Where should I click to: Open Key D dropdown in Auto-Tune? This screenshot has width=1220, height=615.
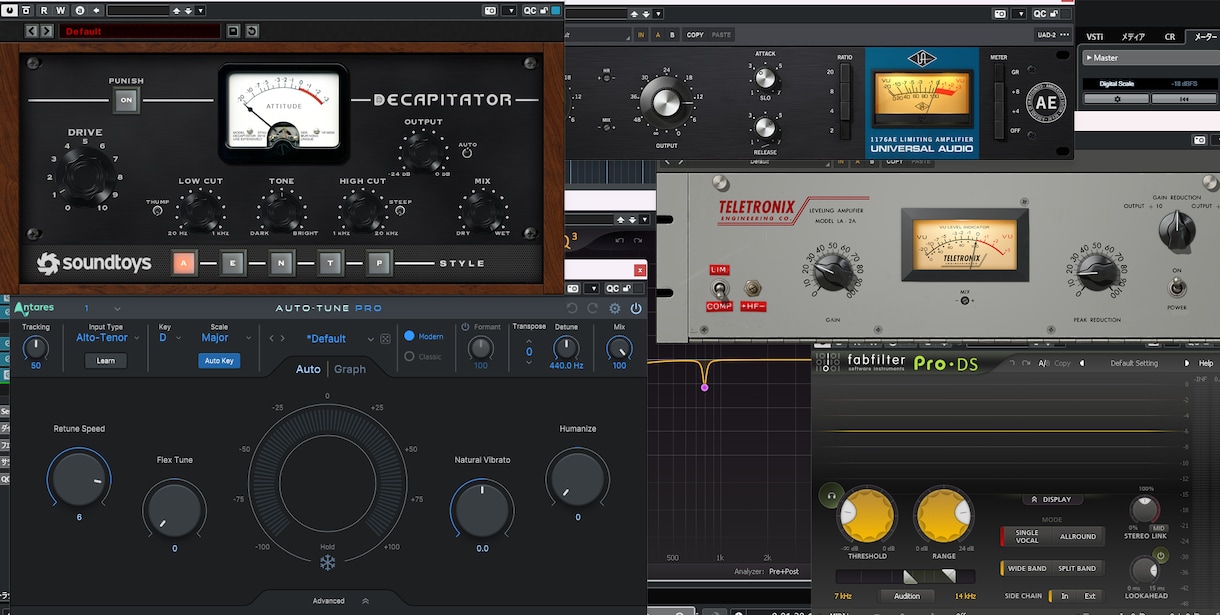click(x=171, y=338)
